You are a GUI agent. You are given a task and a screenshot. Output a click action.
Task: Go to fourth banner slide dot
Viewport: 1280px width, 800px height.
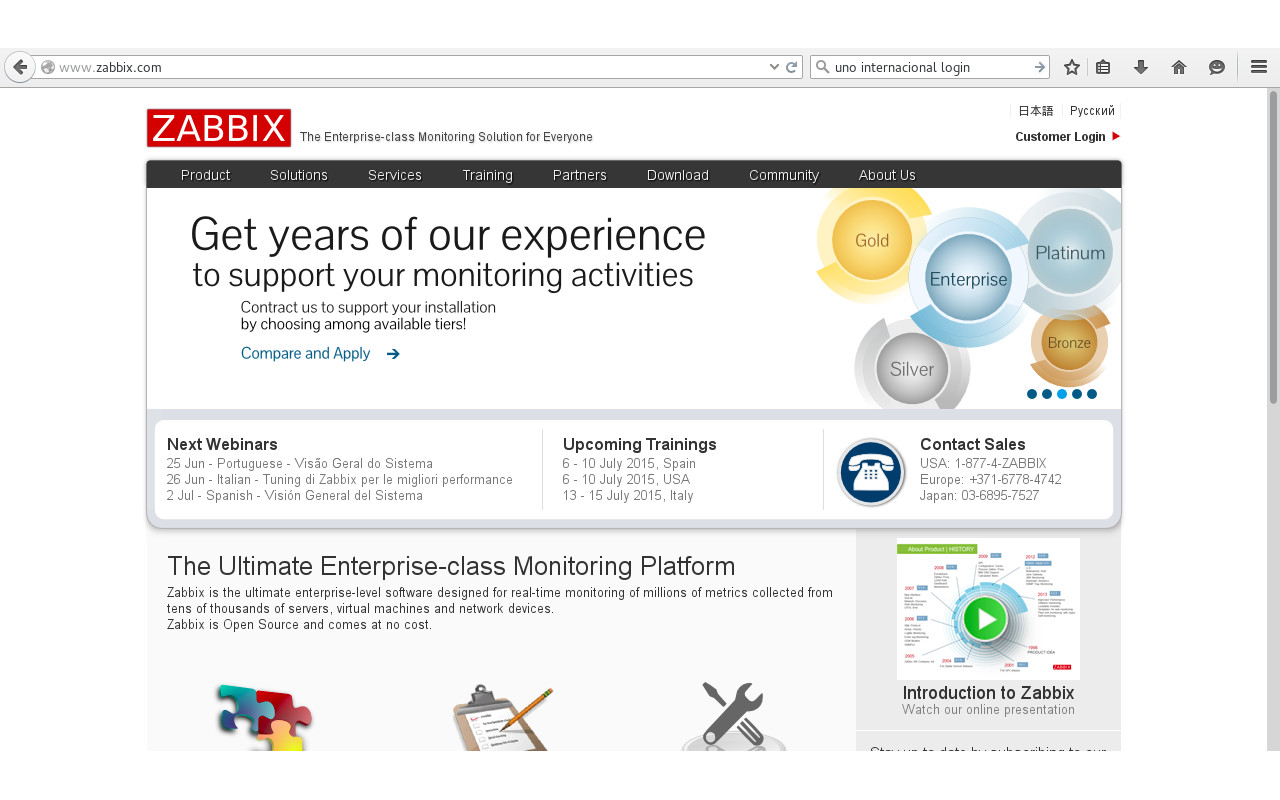pos(1077,394)
